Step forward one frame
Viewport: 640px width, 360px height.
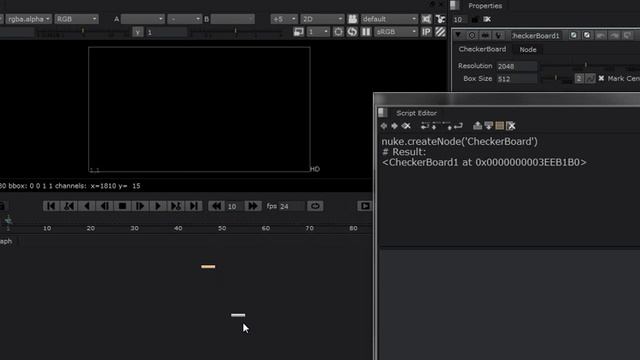(140, 206)
